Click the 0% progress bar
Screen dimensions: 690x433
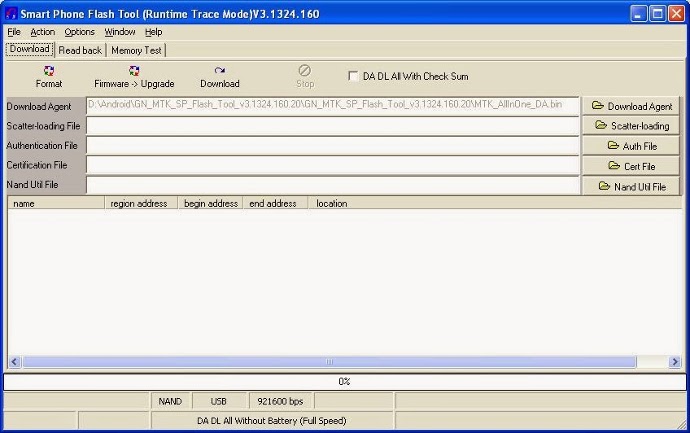[x=344, y=381]
